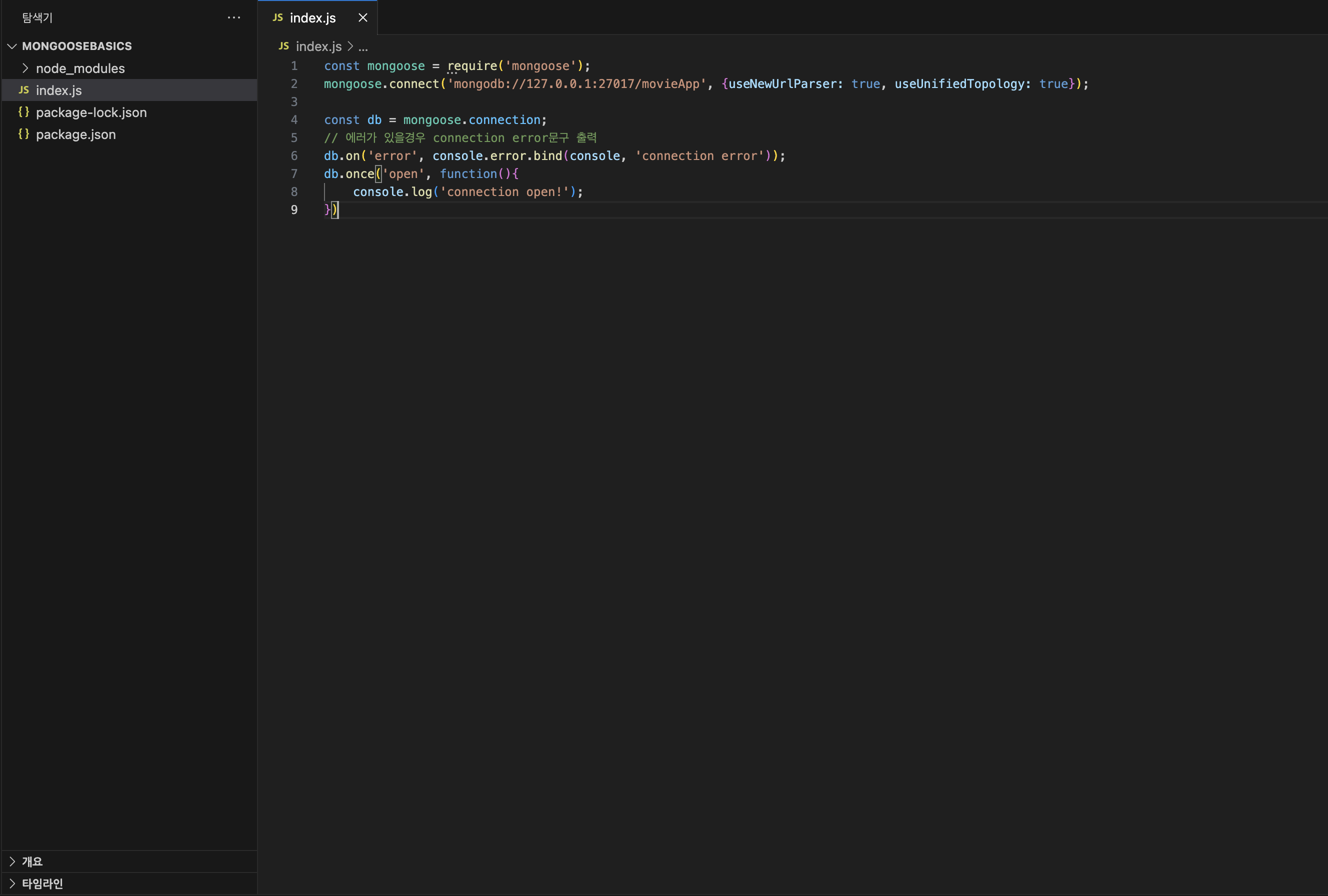
Task: Open package.json from the explorer
Action: point(76,135)
